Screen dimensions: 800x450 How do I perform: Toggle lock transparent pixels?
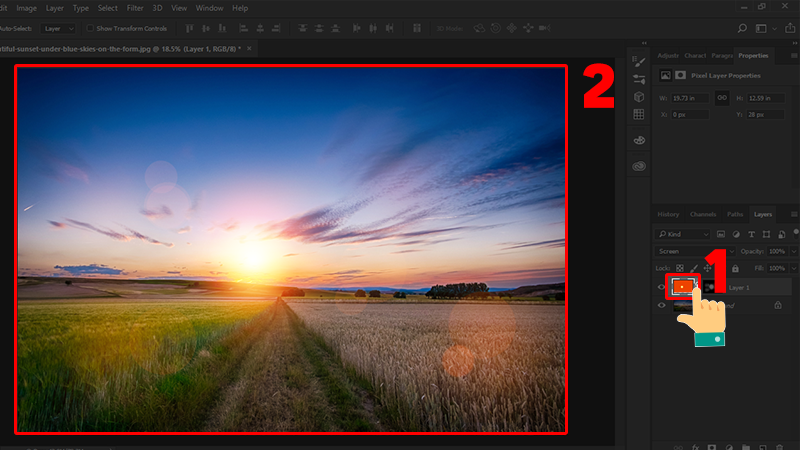coord(680,268)
